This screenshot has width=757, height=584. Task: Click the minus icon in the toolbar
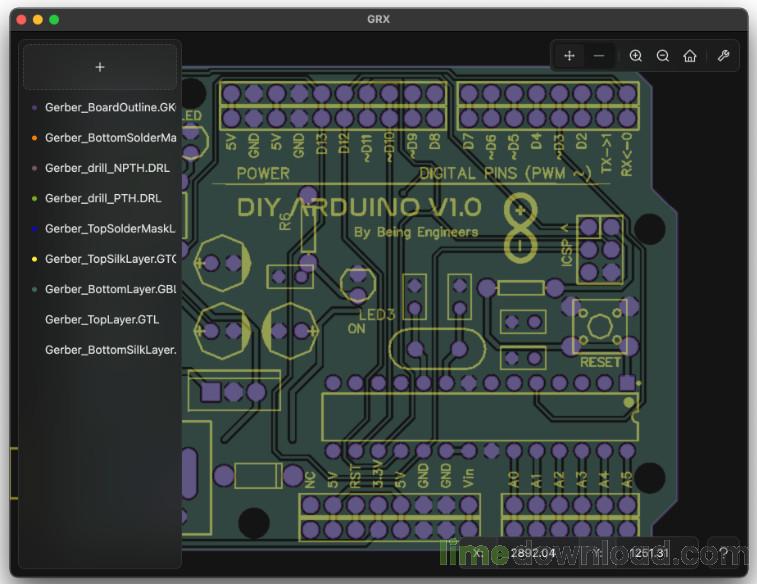click(599, 56)
